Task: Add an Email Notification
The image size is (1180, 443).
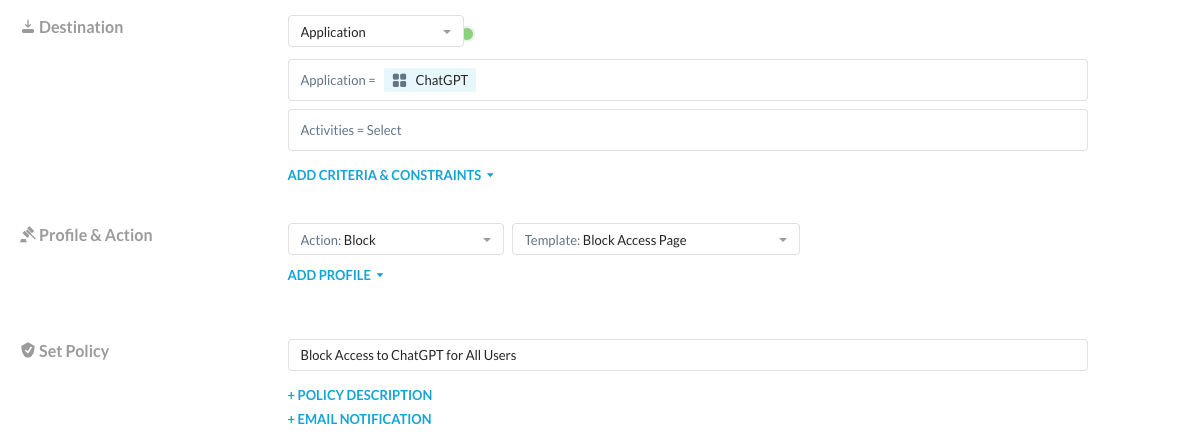Action: point(360,419)
